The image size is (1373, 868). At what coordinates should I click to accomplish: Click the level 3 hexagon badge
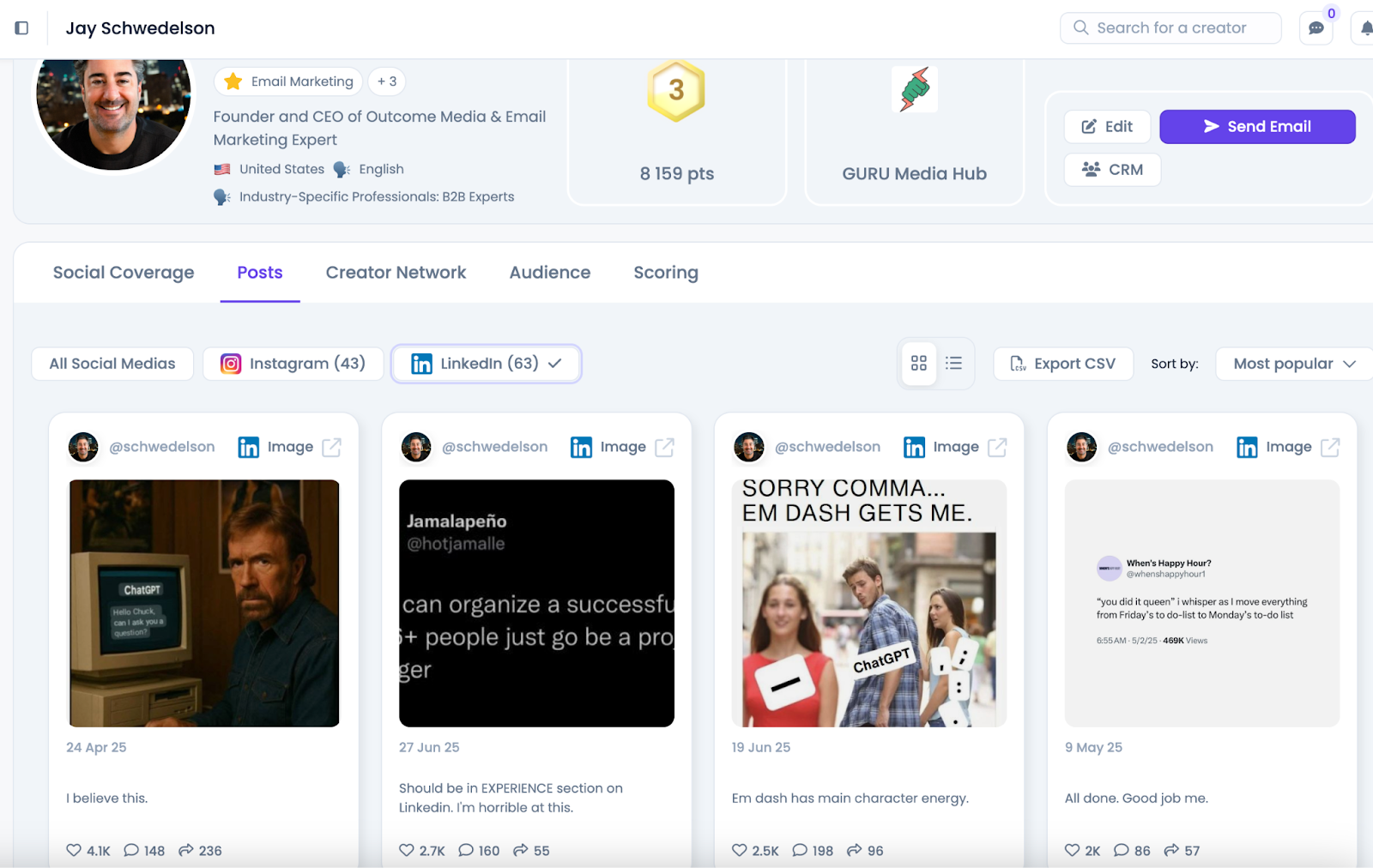(676, 90)
